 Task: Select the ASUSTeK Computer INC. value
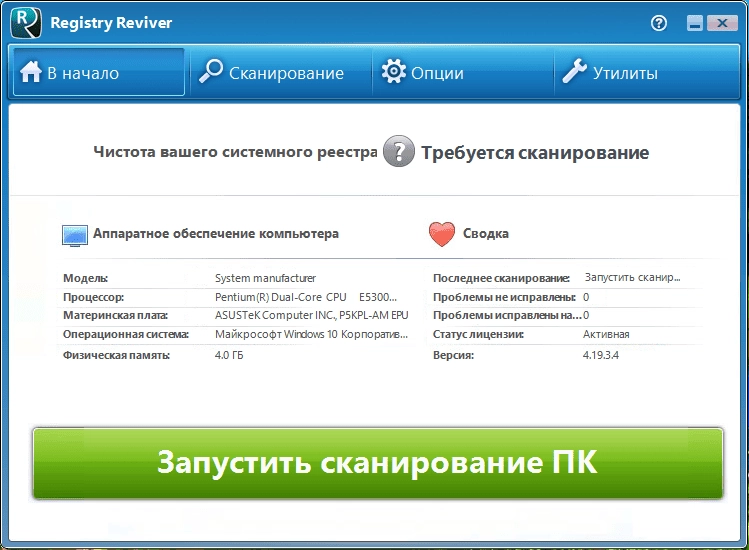(311, 315)
